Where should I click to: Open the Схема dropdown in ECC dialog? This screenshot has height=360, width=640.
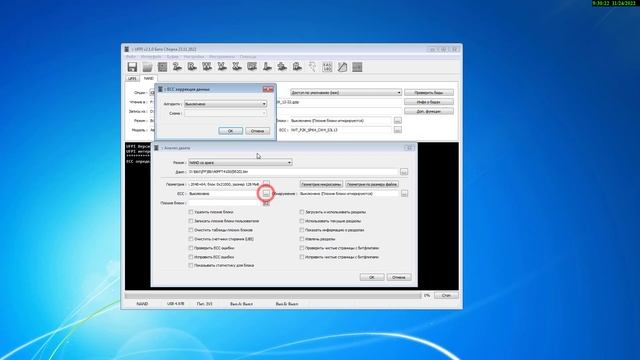pos(225,113)
